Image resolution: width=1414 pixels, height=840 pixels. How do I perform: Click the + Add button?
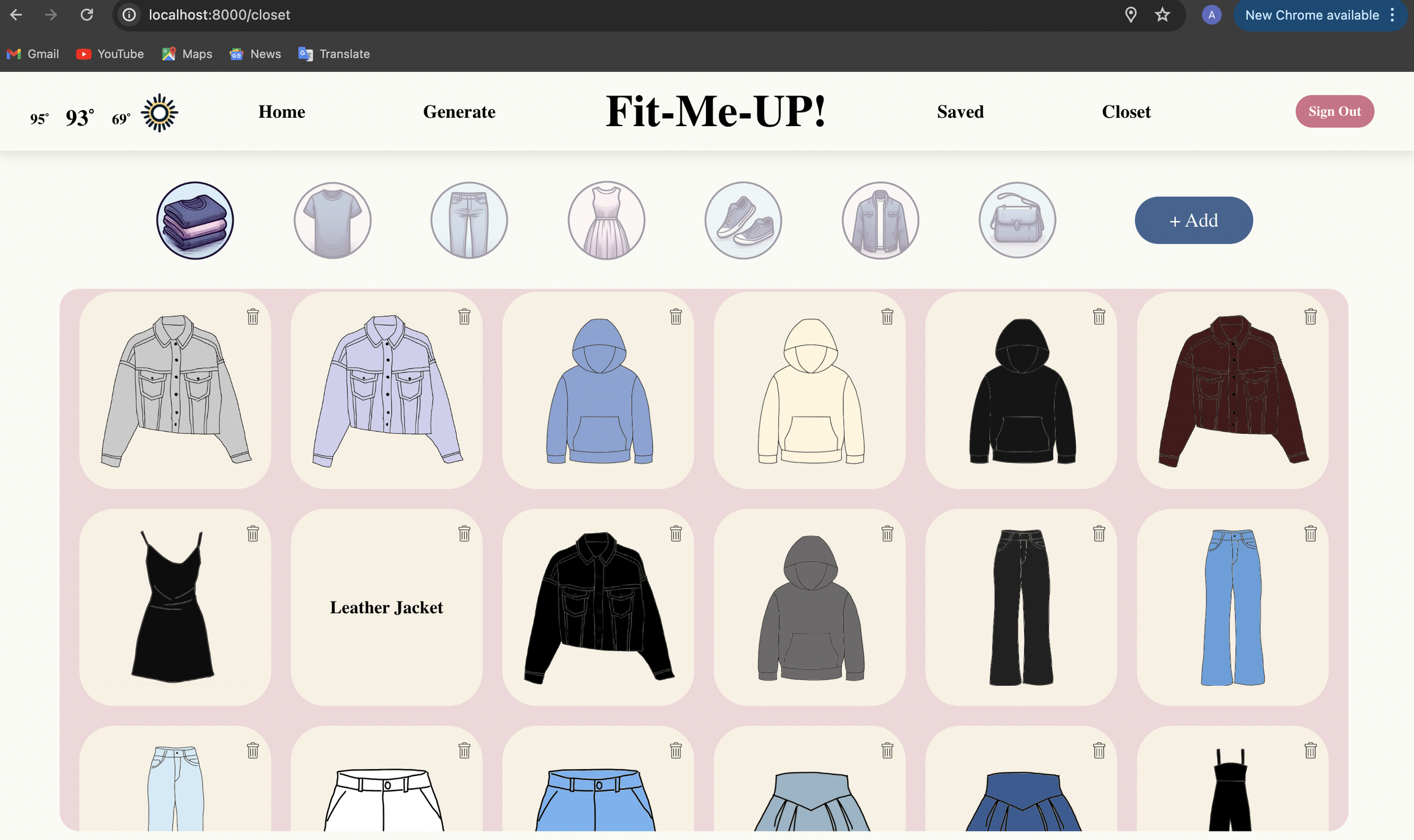click(x=1193, y=220)
